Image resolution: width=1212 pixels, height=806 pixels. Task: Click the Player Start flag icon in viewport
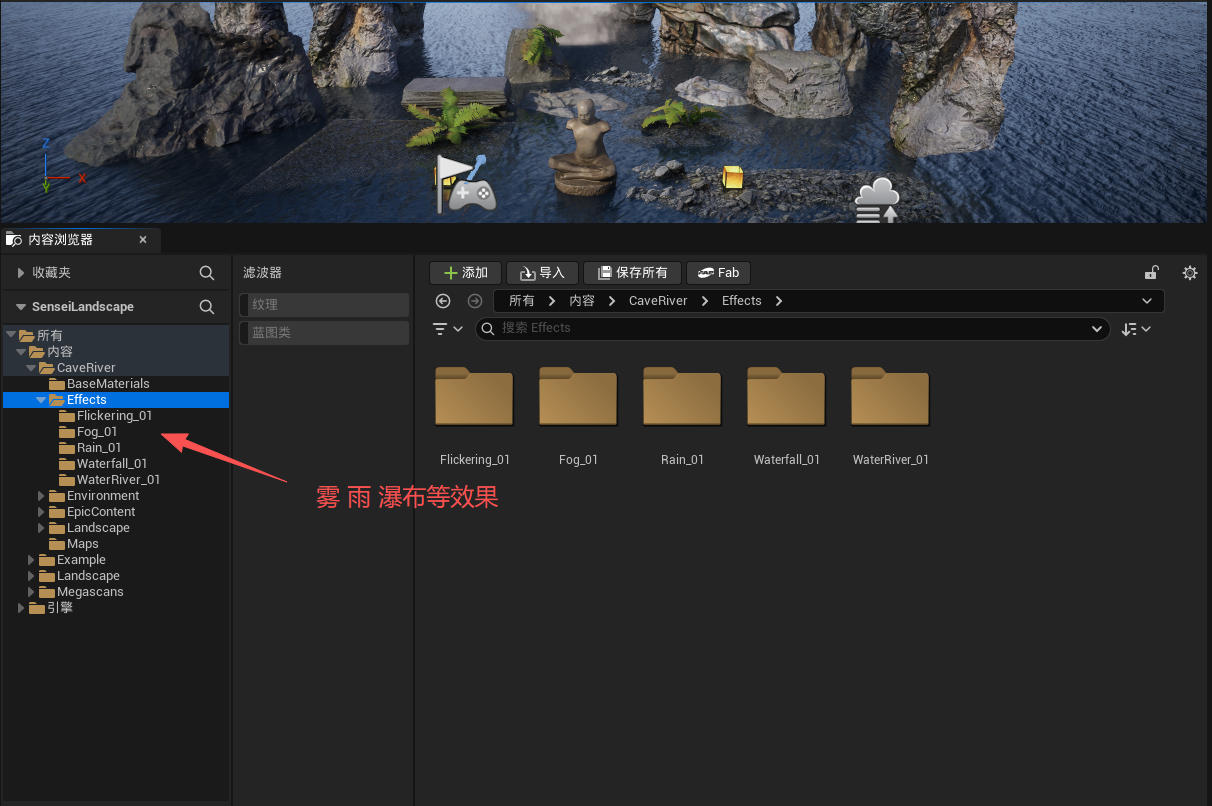pyautogui.click(x=465, y=183)
